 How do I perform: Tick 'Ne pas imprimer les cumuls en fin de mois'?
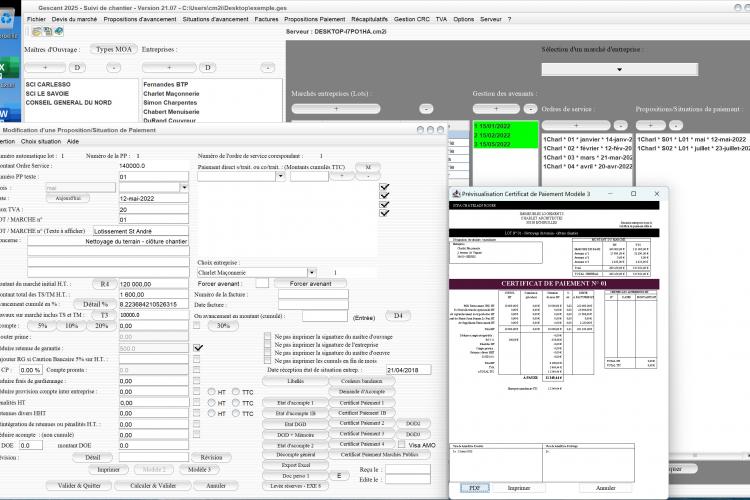[x=267, y=361]
